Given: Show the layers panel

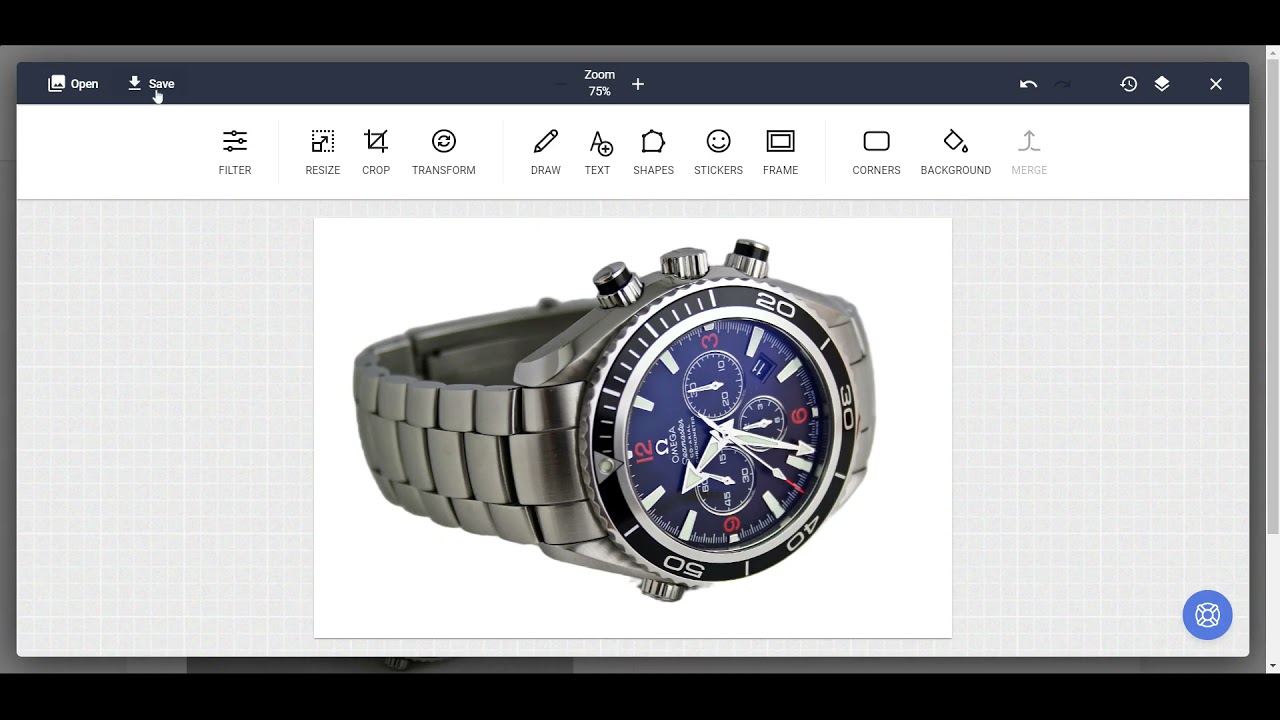Looking at the screenshot, I should (1162, 84).
